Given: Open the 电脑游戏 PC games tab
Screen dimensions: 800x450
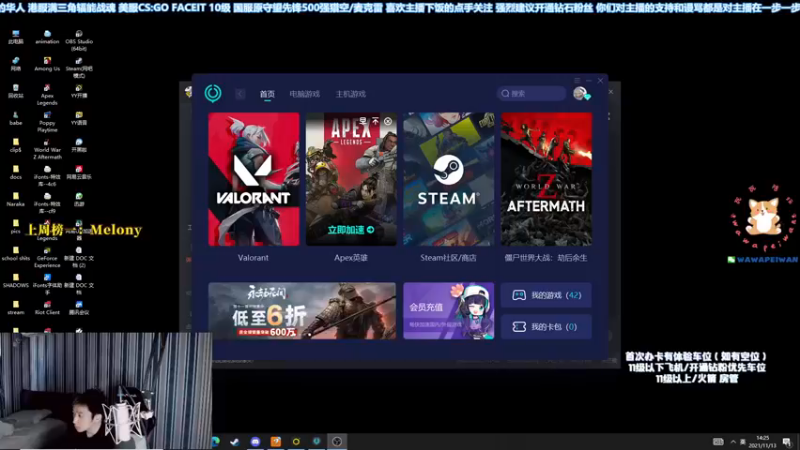Looking at the screenshot, I should 305,94.
